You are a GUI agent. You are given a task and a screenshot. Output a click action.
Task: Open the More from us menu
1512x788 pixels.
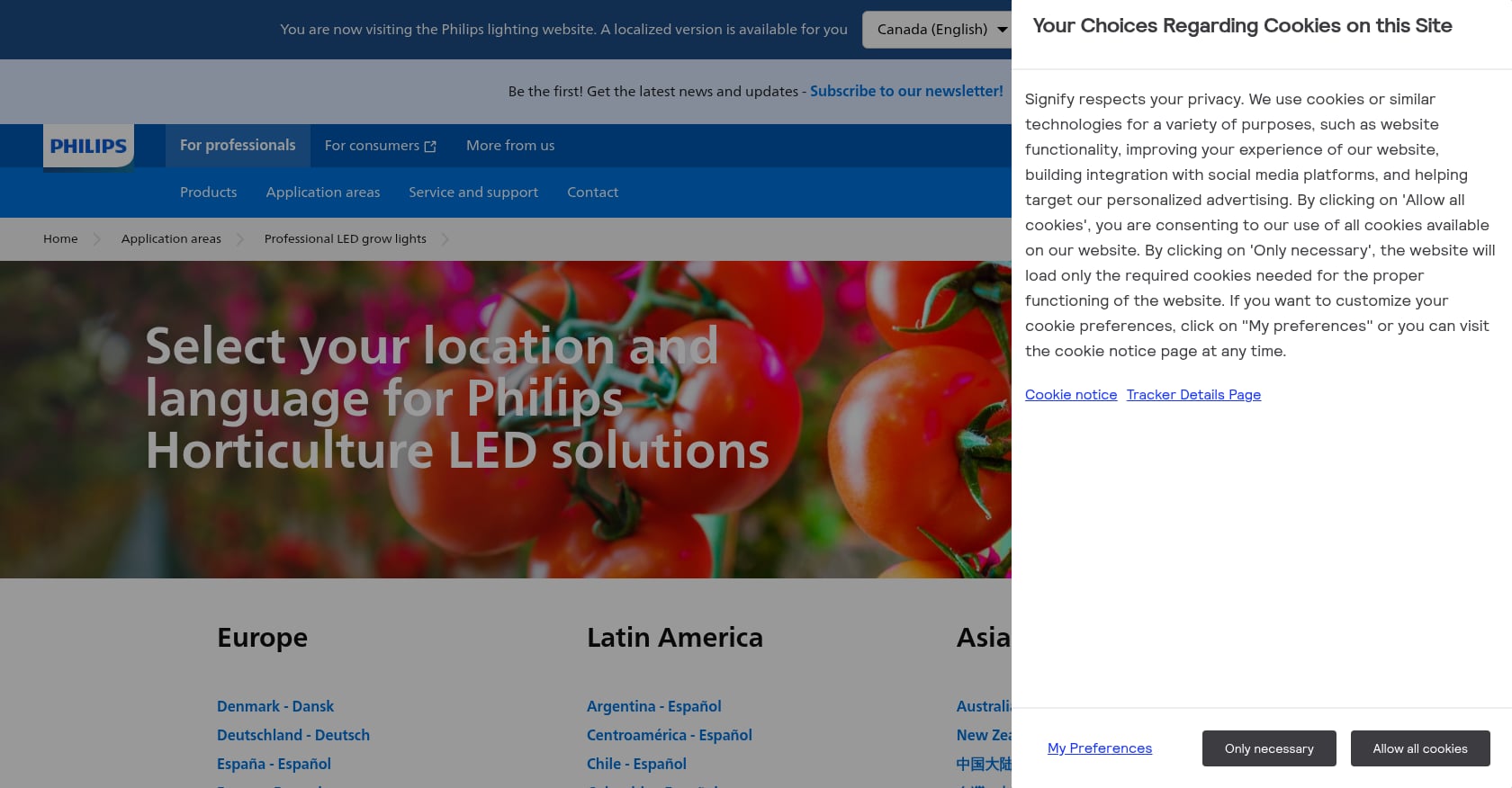[x=510, y=146]
